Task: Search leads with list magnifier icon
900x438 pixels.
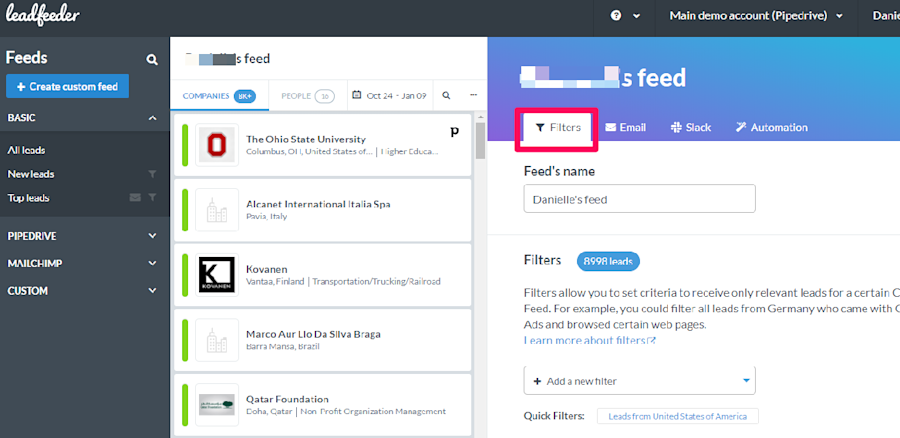Action: pos(446,96)
